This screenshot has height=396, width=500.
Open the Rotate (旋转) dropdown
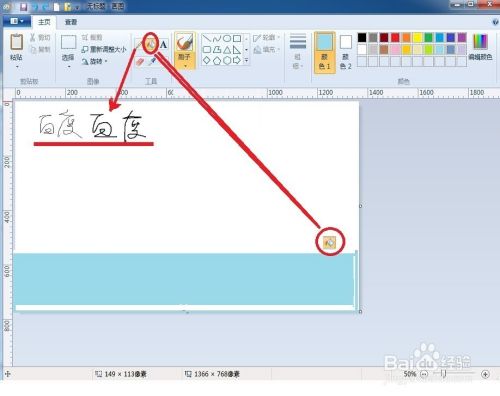95,61
